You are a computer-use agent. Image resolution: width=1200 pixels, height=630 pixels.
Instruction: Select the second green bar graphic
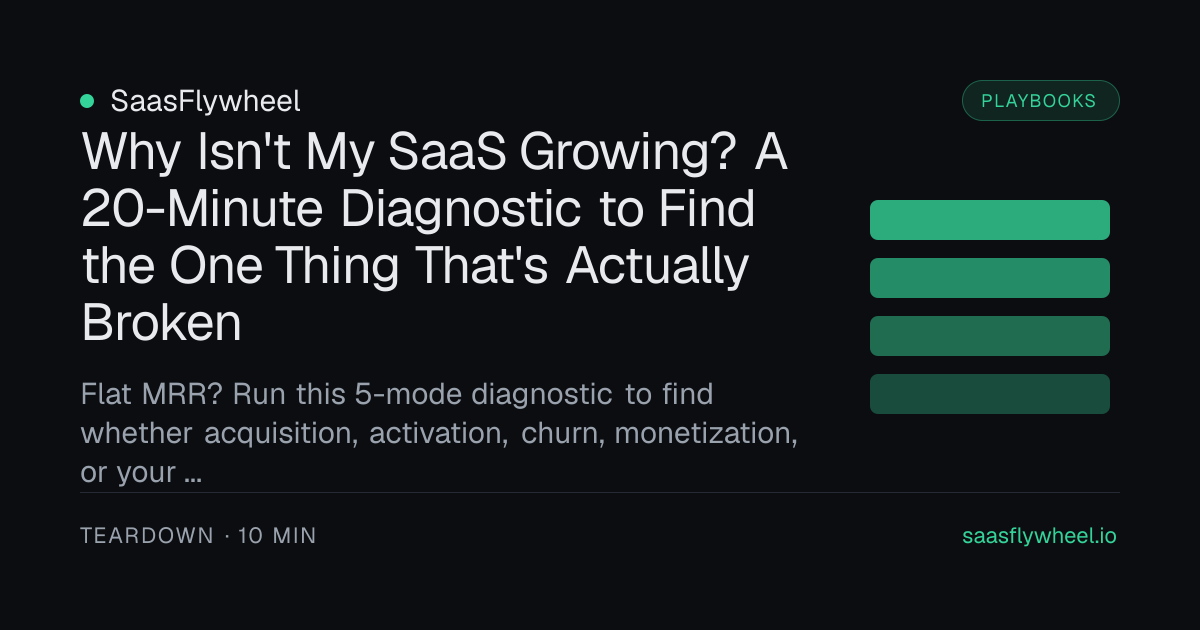(990, 278)
